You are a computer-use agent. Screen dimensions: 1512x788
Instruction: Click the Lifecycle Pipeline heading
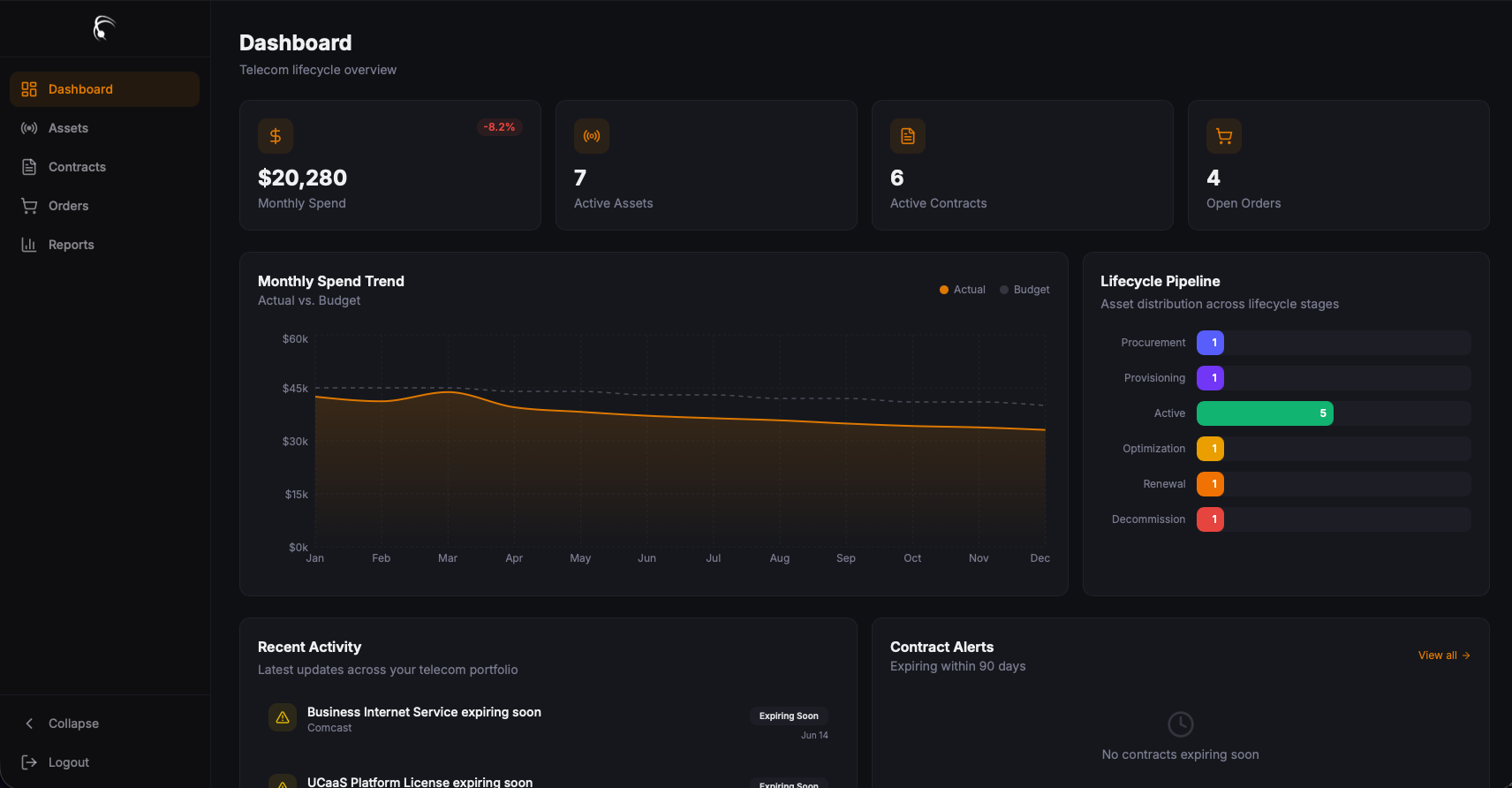click(1160, 281)
